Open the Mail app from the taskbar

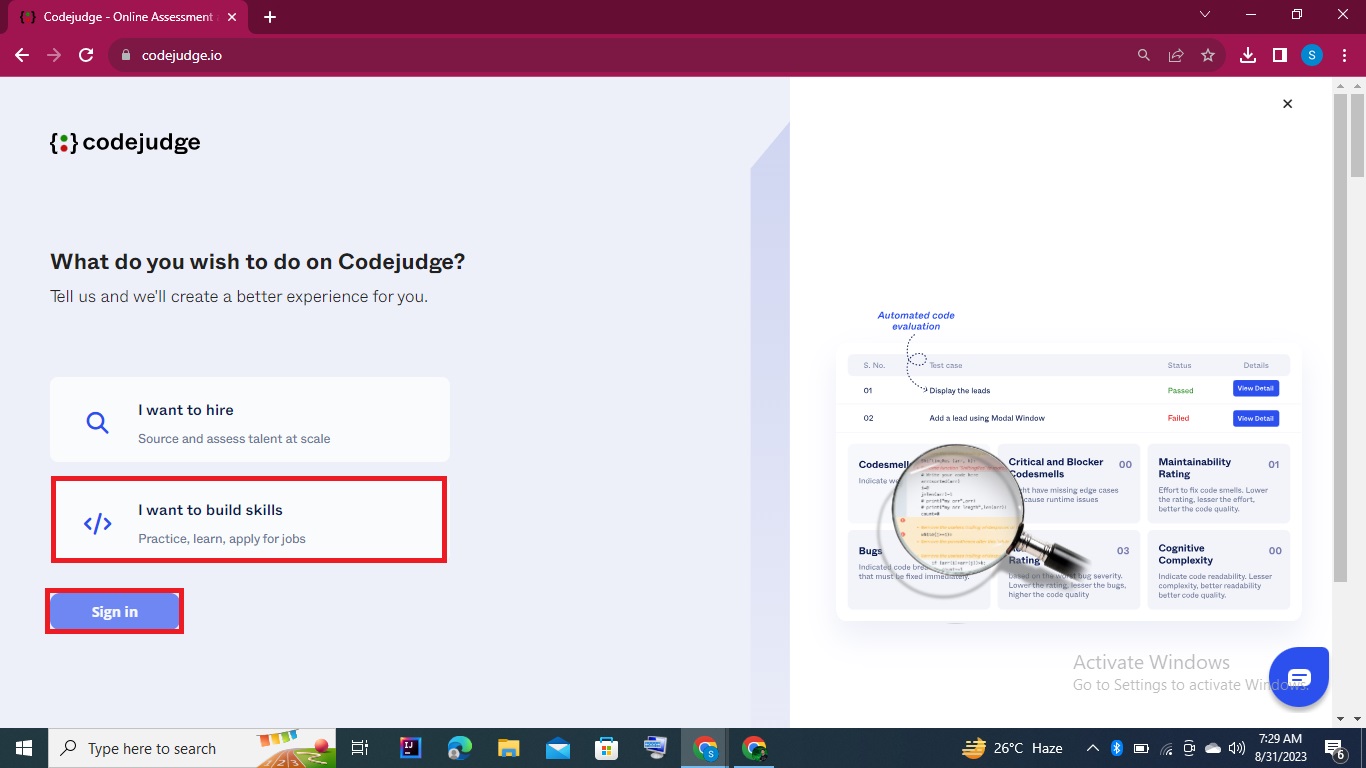tap(558, 748)
